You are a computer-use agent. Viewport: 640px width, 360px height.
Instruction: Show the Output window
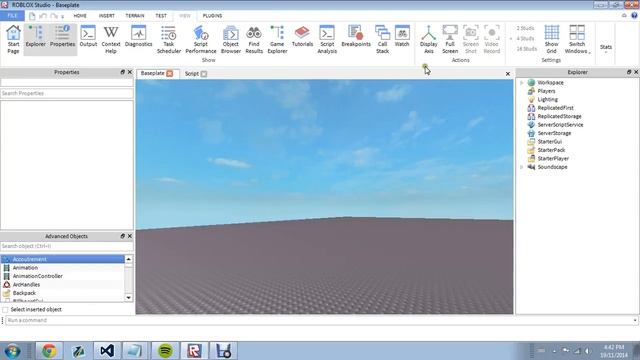coord(88,36)
